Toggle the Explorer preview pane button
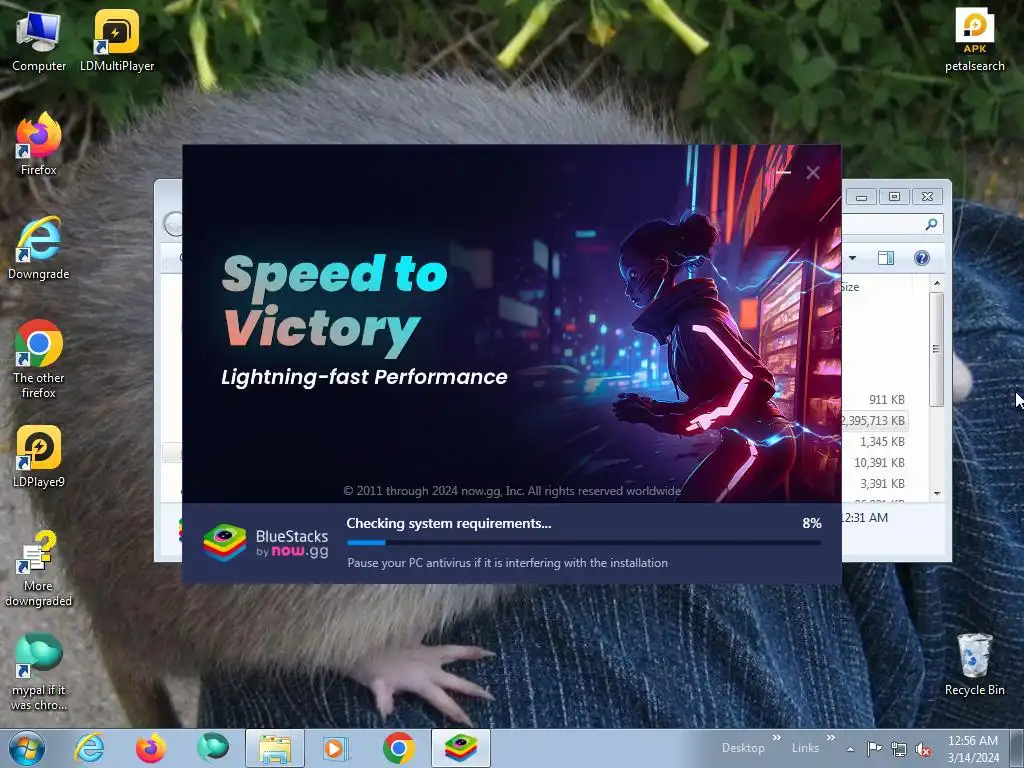This screenshot has height=768, width=1024. coord(886,258)
